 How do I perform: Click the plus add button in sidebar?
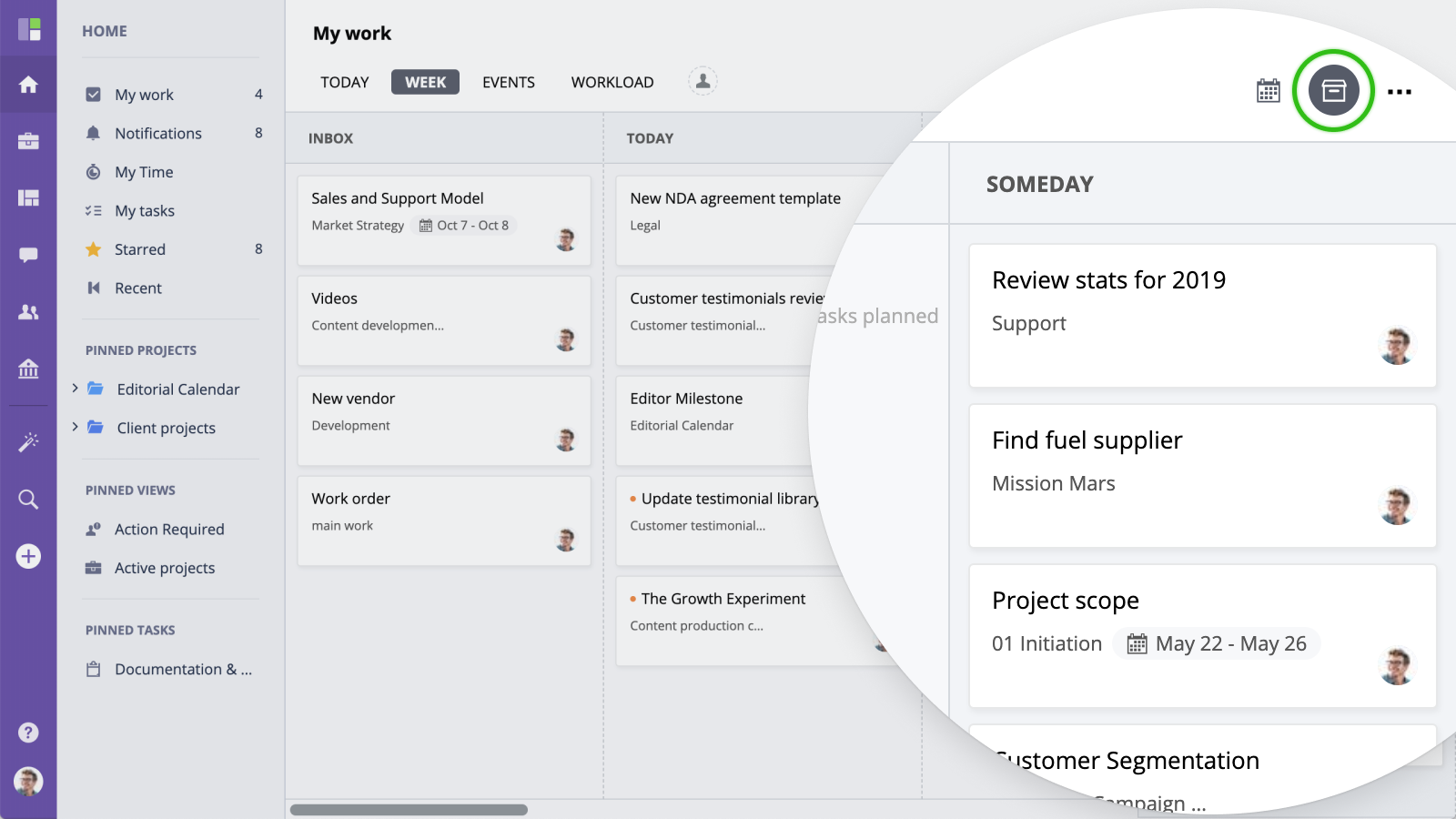(x=28, y=556)
